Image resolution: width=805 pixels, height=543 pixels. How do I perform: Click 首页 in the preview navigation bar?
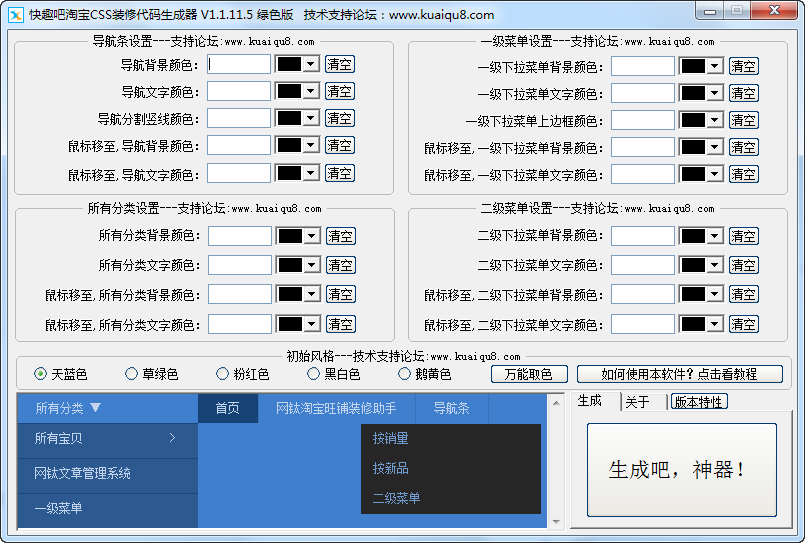point(227,408)
